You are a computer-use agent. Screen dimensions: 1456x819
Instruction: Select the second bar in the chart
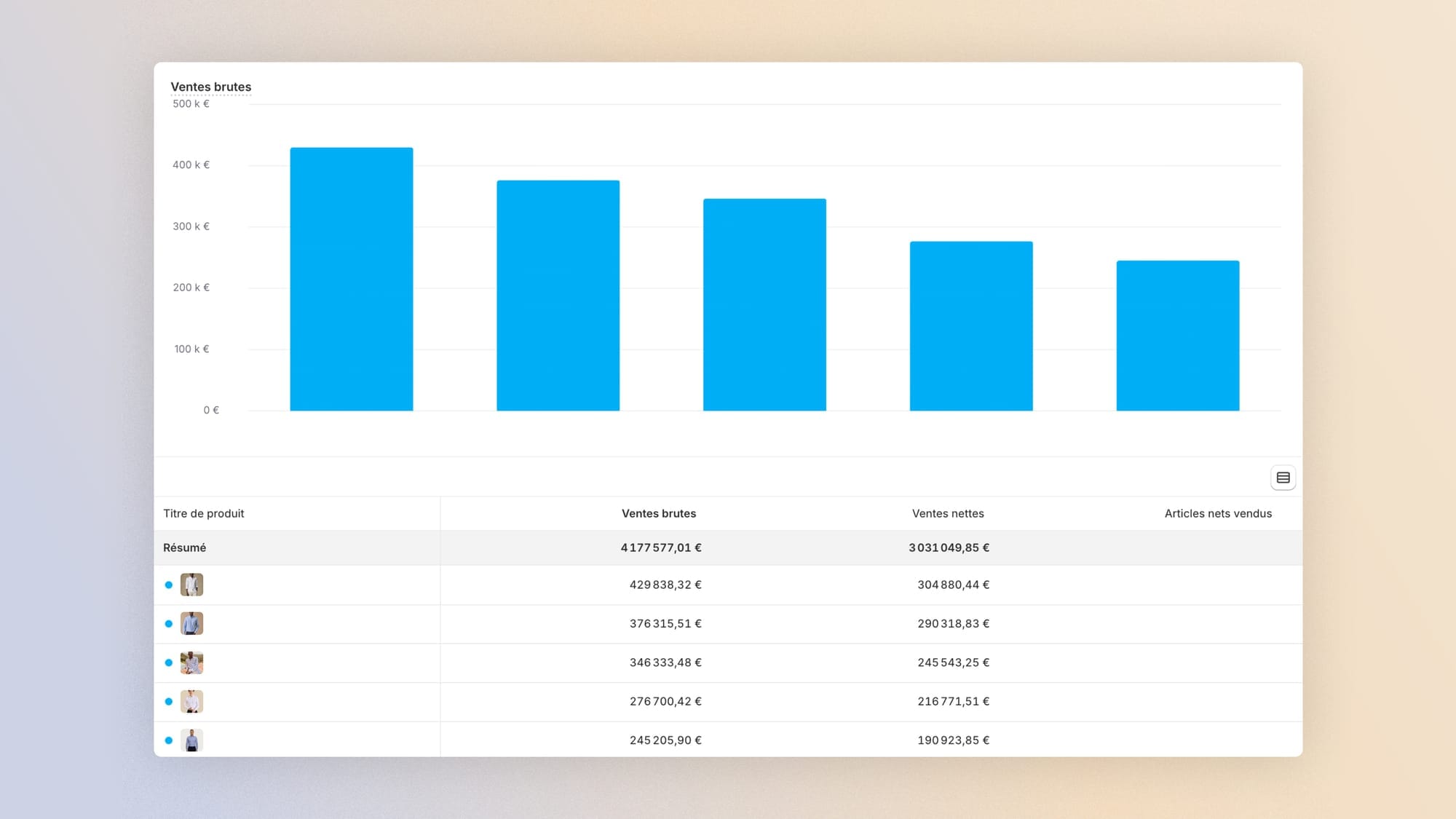coord(558,296)
